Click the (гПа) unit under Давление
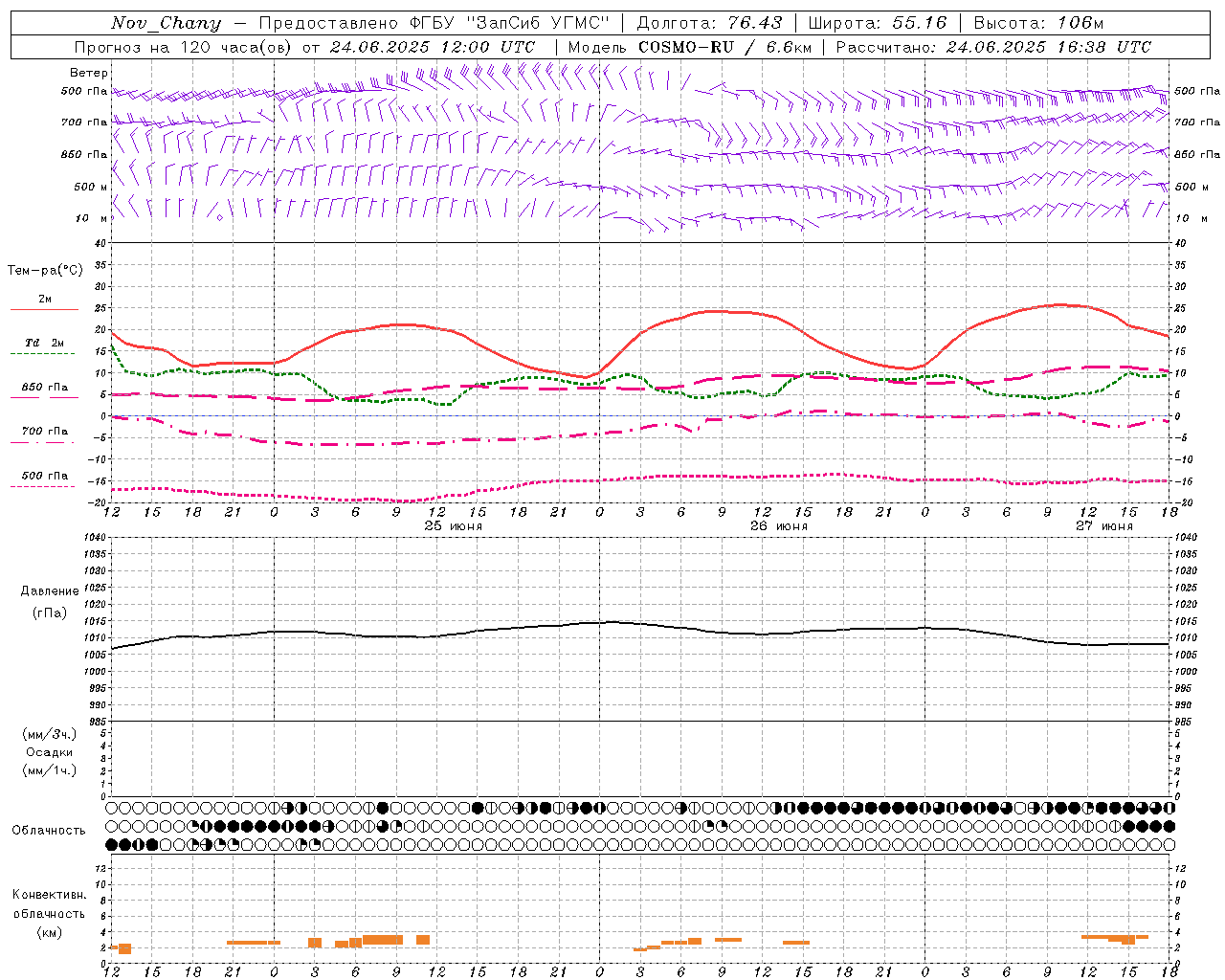The image size is (1225, 980). click(x=50, y=612)
